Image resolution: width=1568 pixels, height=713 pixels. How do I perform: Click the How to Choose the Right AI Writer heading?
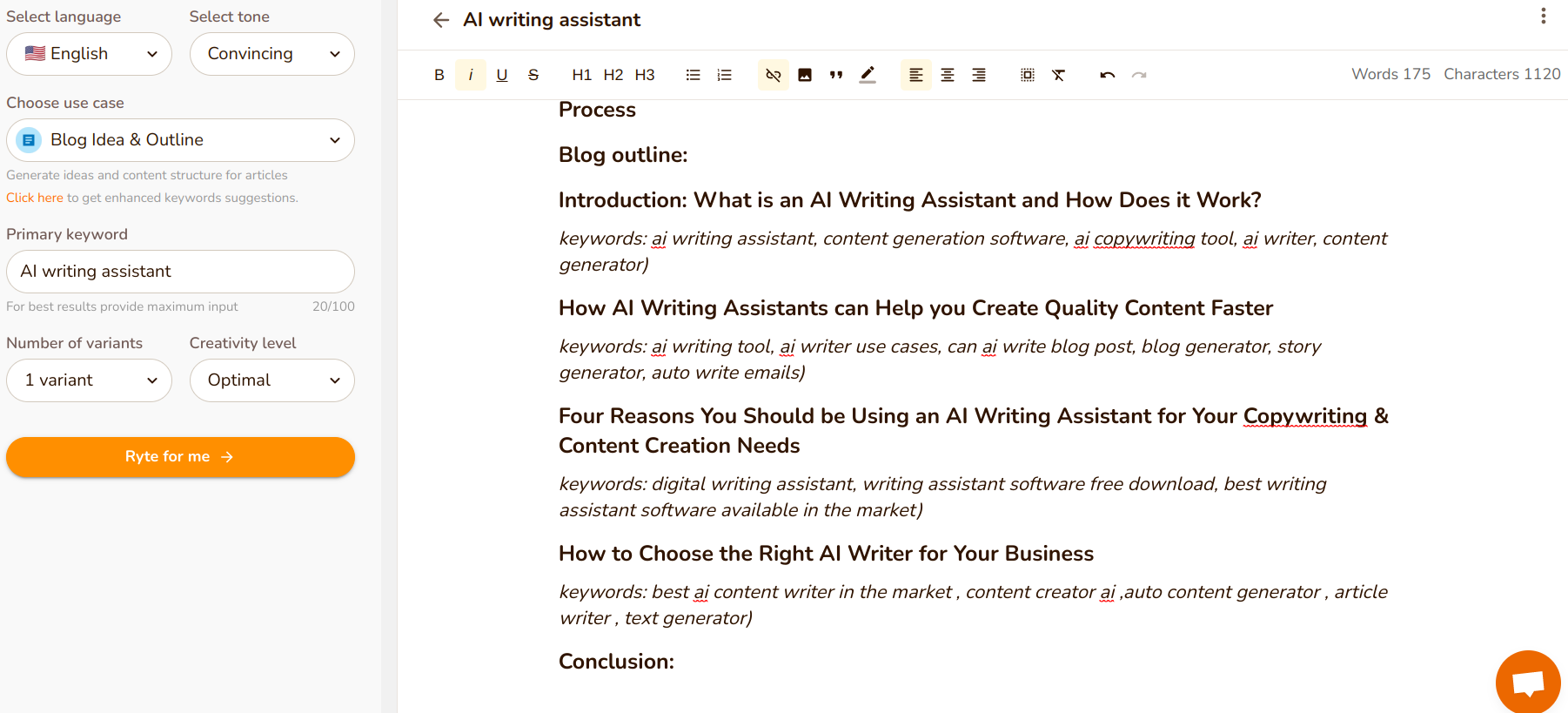tap(826, 554)
